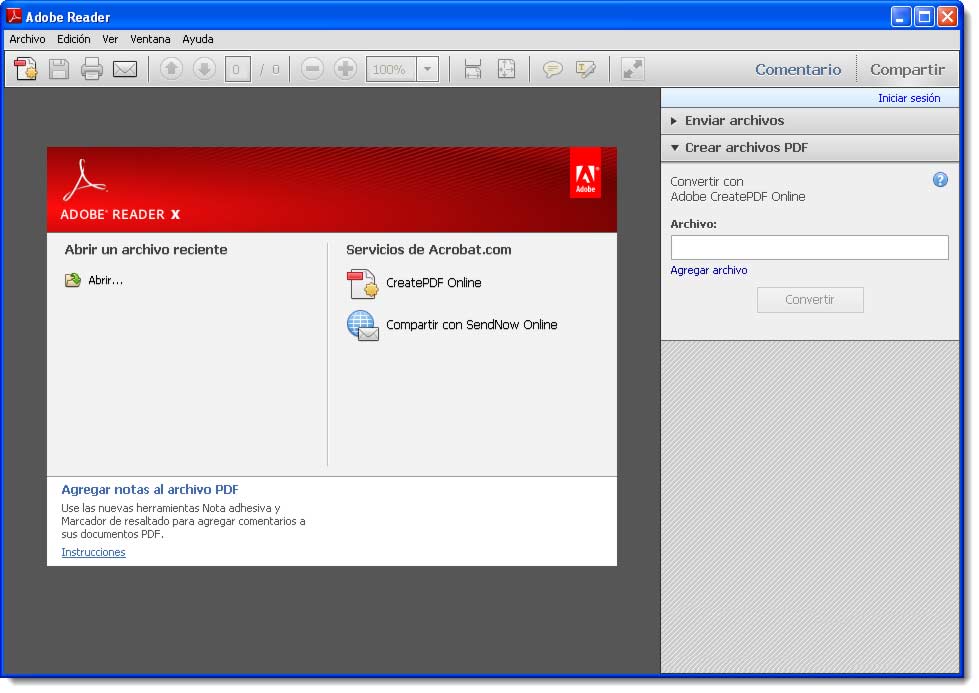Close the Adobe Reader window
The image size is (979, 693).
pyautogui.click(x=948, y=17)
